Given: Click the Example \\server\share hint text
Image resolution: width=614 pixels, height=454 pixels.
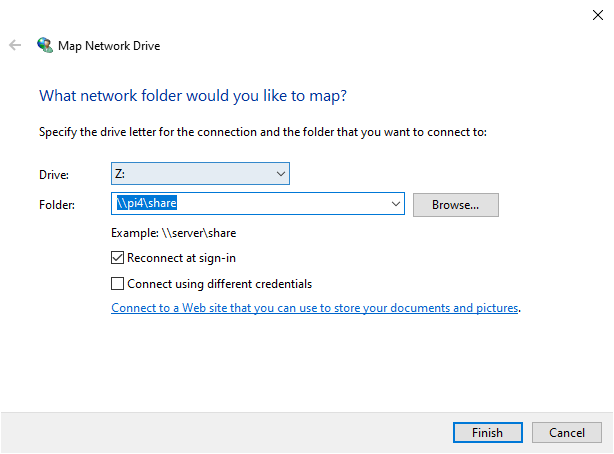Looking at the screenshot, I should pos(174,233).
